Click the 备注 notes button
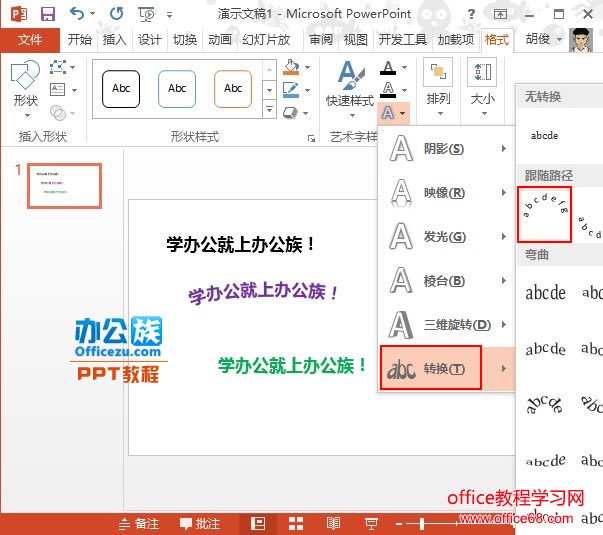This screenshot has width=603, height=535. tap(138, 523)
